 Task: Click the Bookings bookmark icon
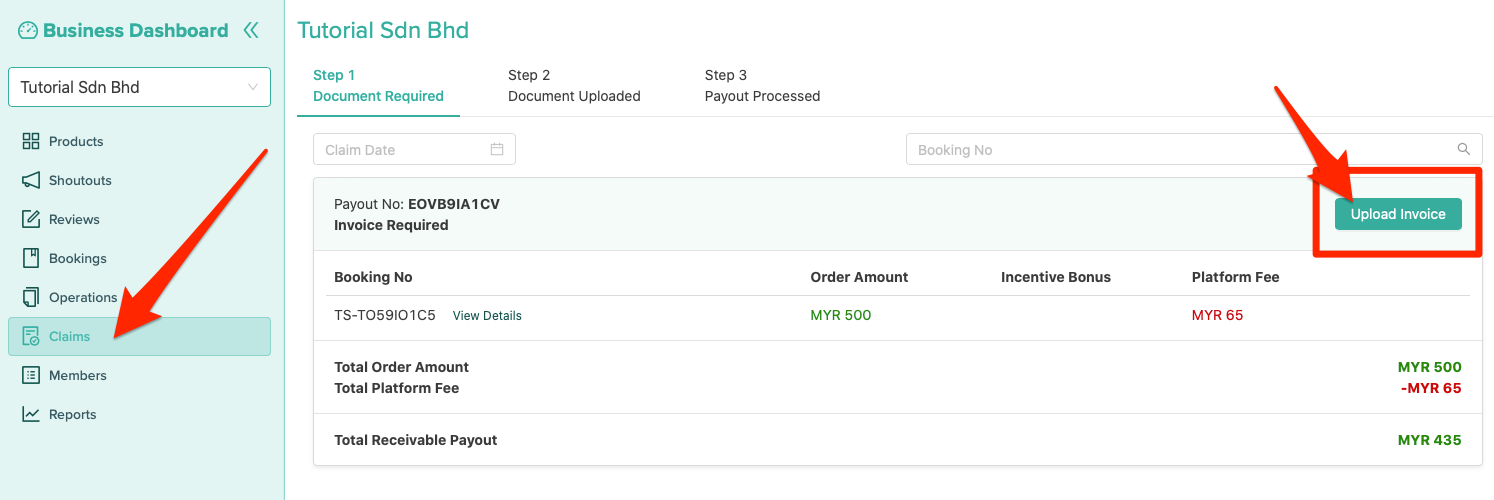[x=31, y=258]
